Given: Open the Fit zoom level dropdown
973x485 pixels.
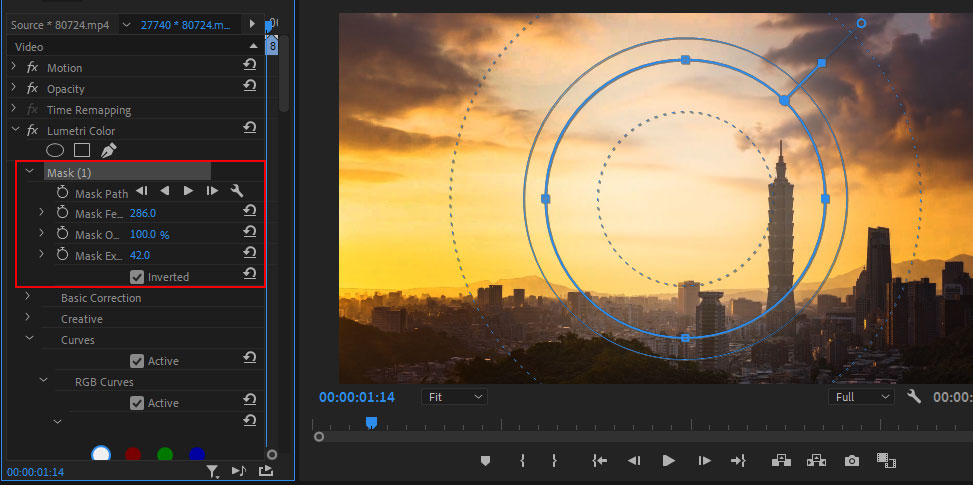Looking at the screenshot, I should click(454, 397).
